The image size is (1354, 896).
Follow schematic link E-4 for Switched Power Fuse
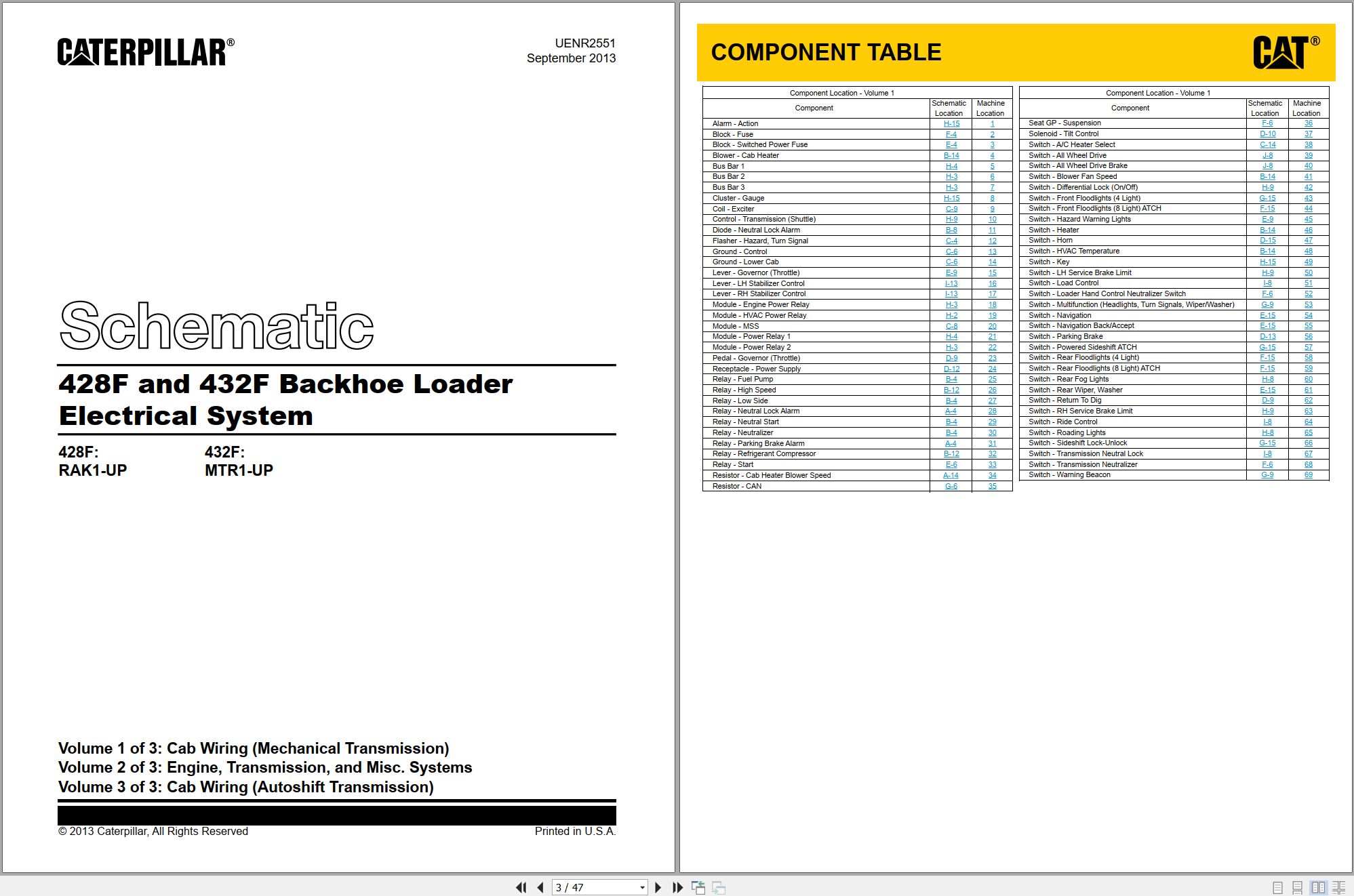951,144
